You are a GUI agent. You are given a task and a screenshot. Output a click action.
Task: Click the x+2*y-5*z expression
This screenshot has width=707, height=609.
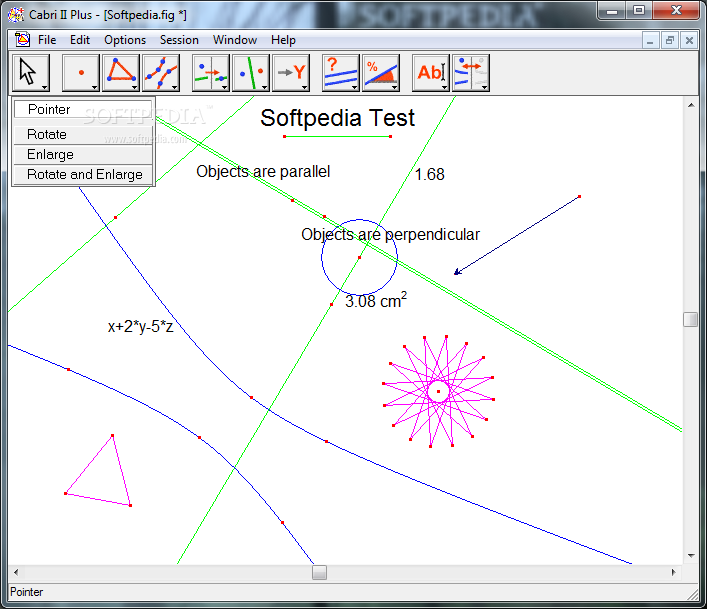pyautogui.click(x=140, y=326)
